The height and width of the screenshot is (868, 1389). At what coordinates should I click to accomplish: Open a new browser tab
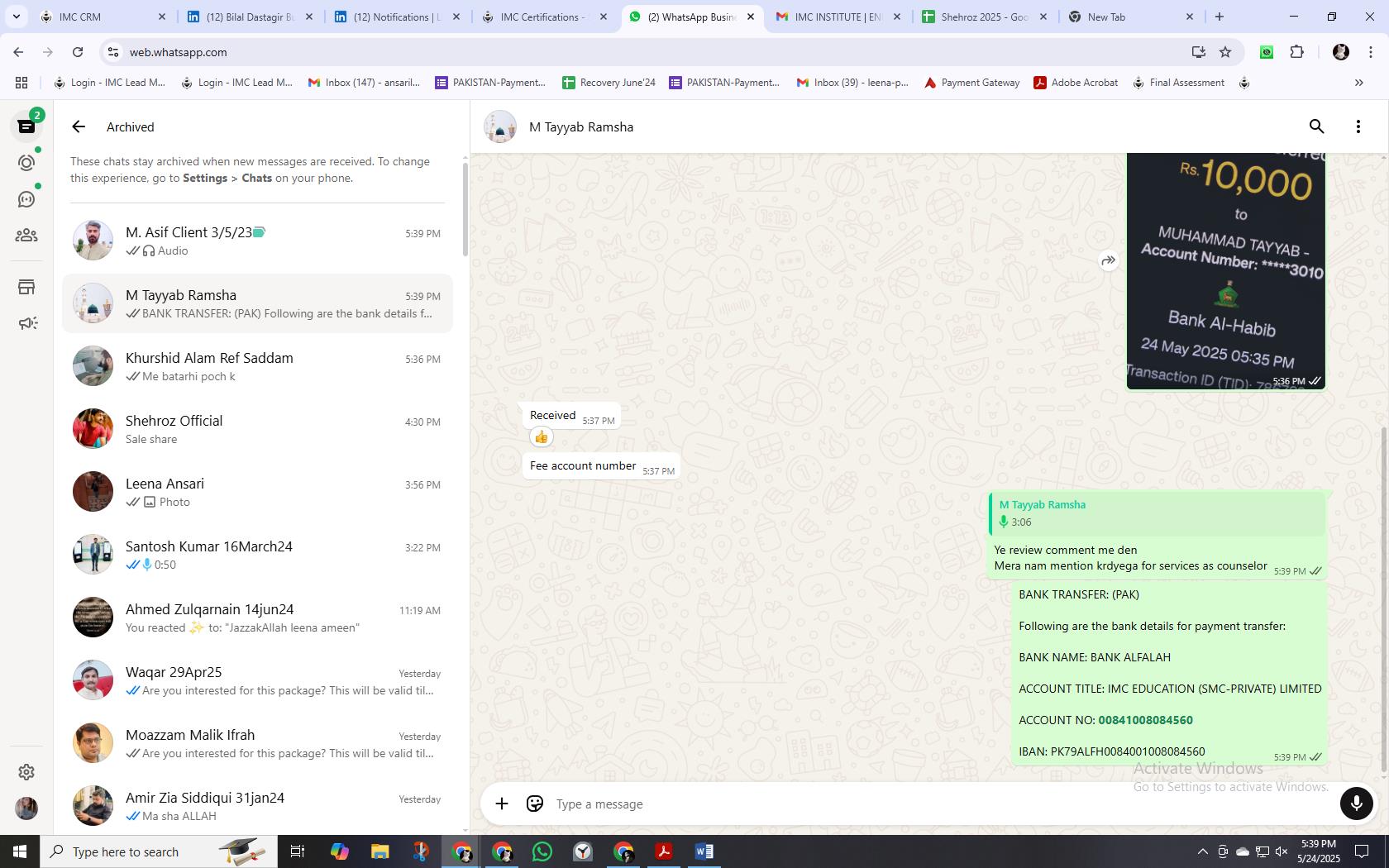1219,17
